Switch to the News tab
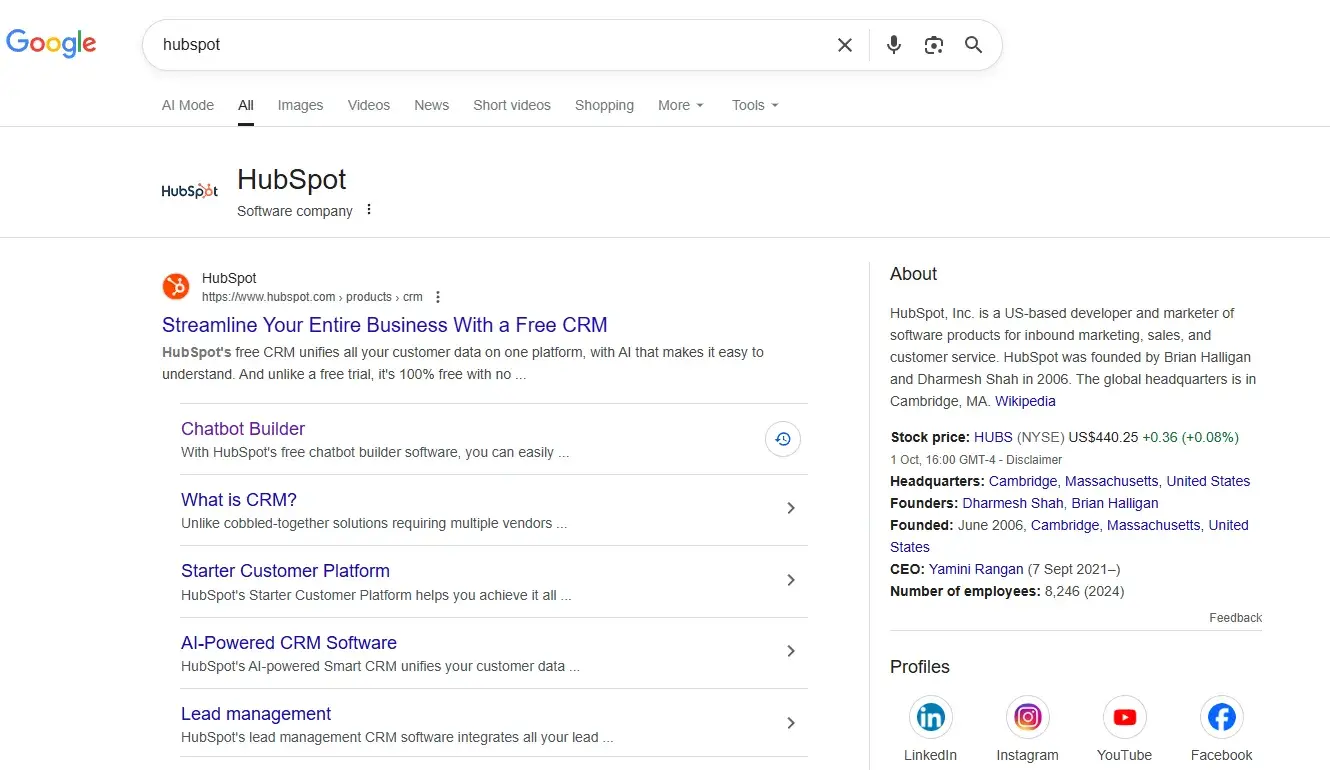Screen dimensions: 1330x770 pyautogui.click(x=431, y=105)
